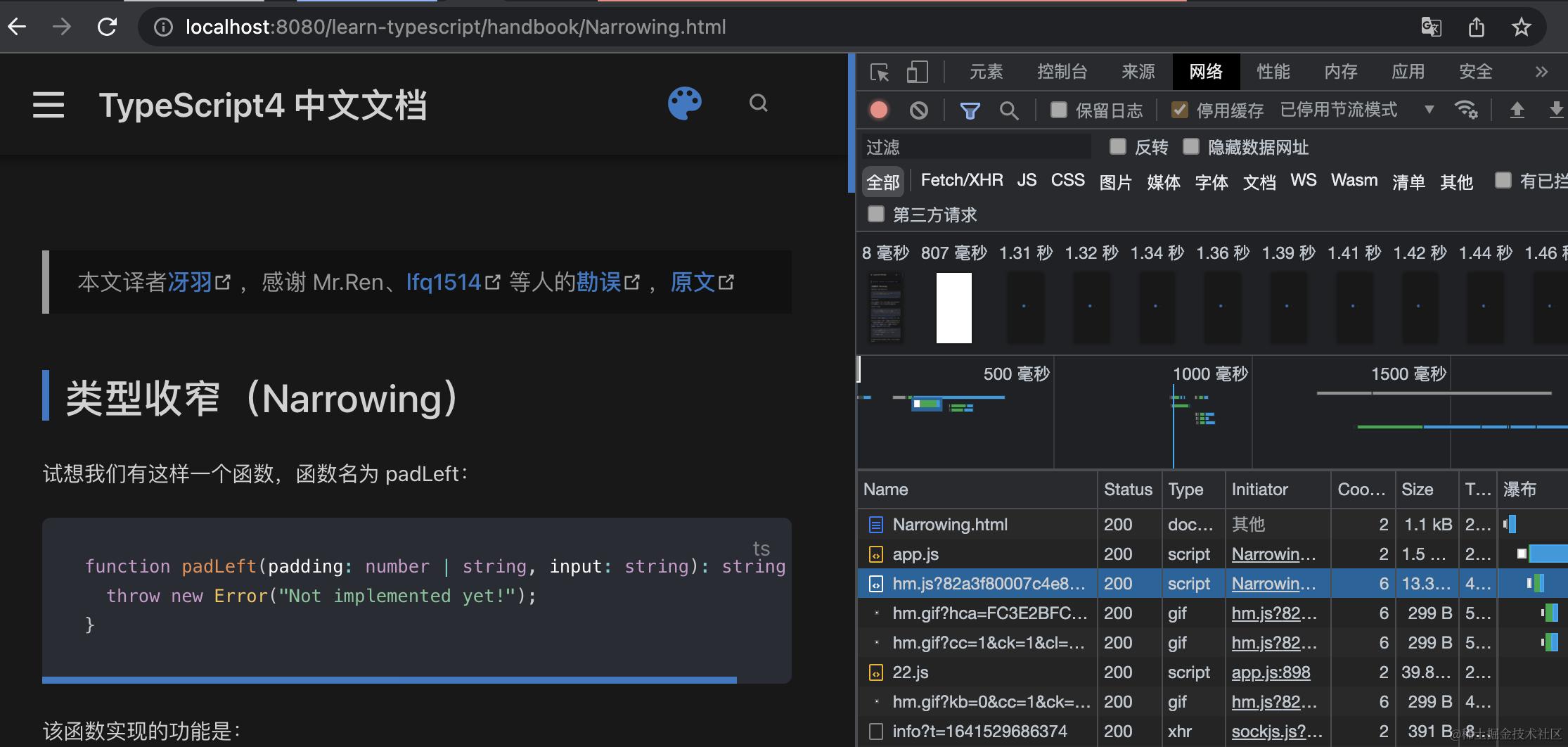
Task: Import HAR file with upload arrow
Action: (1517, 110)
